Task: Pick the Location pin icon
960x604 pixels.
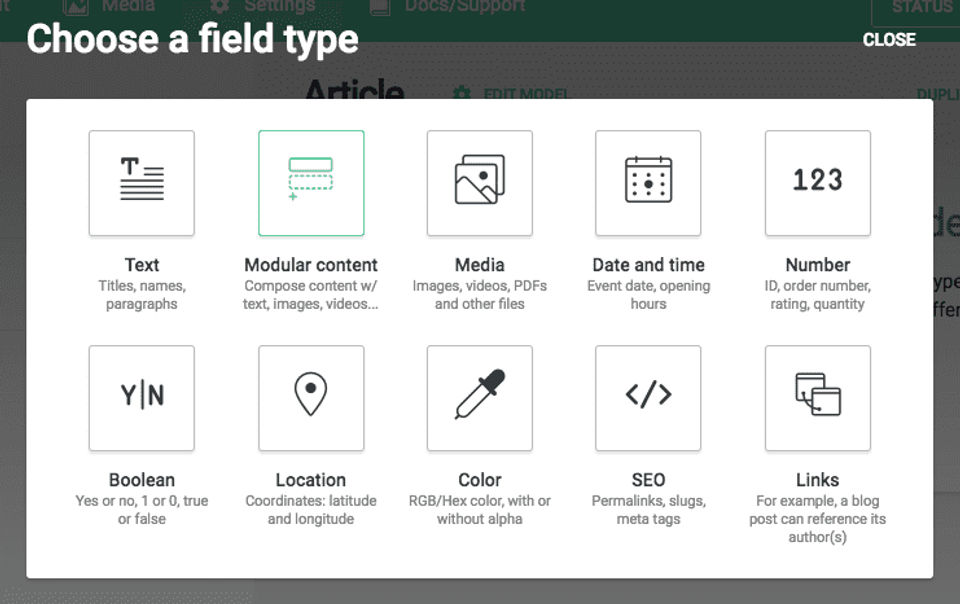Action: point(311,398)
